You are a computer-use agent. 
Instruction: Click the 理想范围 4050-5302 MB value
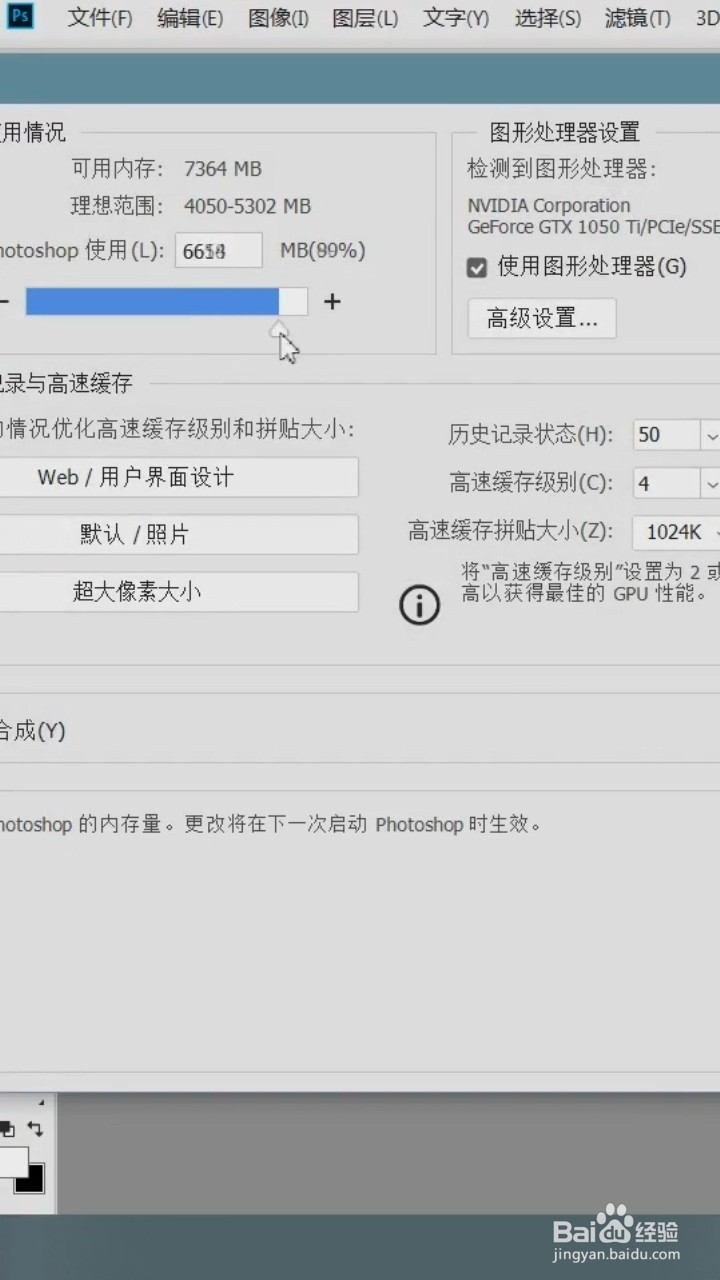pos(248,206)
